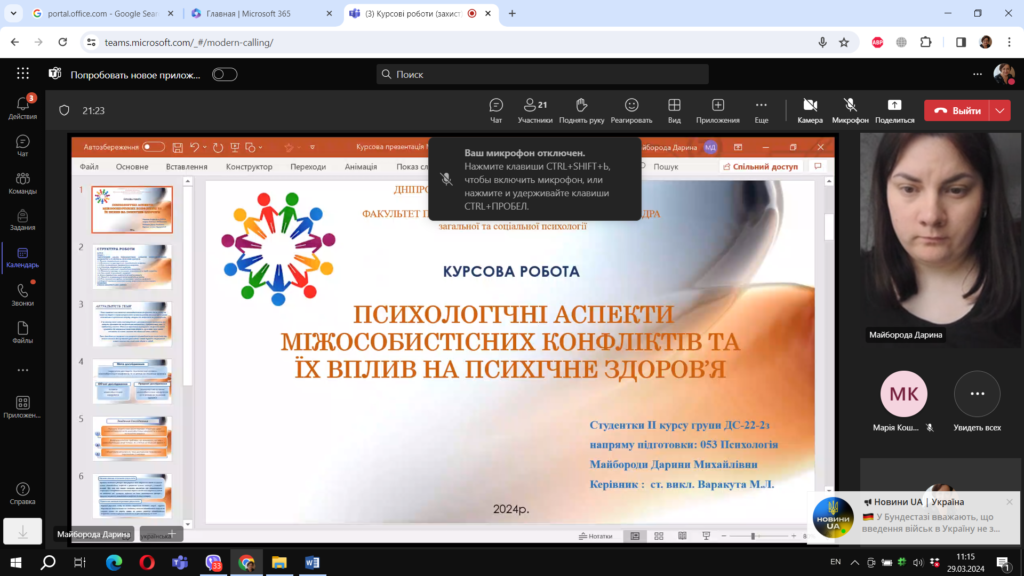Click the download app button in sidebar

pyautogui.click(x=22, y=532)
